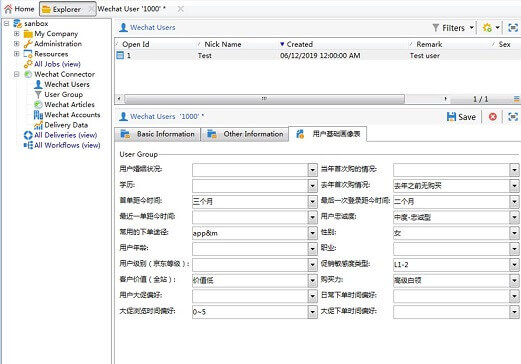The image size is (521, 364).
Task: Open the Filters menu
Action: click(452, 28)
